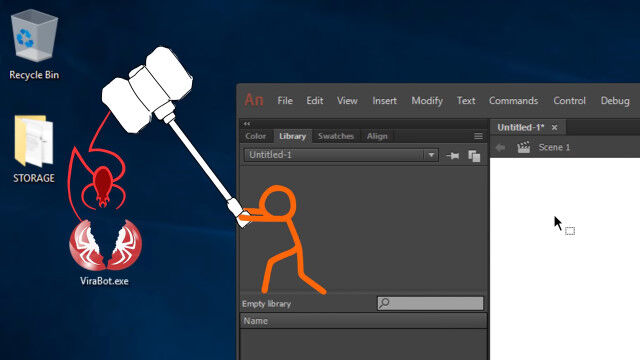Sort library by Name column header
The width and height of the screenshot is (640, 360).
(x=363, y=321)
